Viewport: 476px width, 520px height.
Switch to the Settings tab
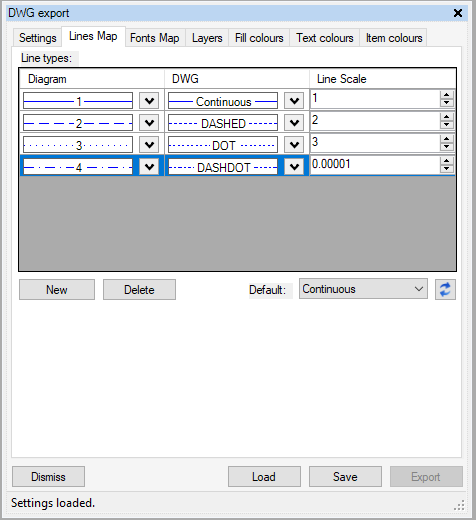coord(38,38)
